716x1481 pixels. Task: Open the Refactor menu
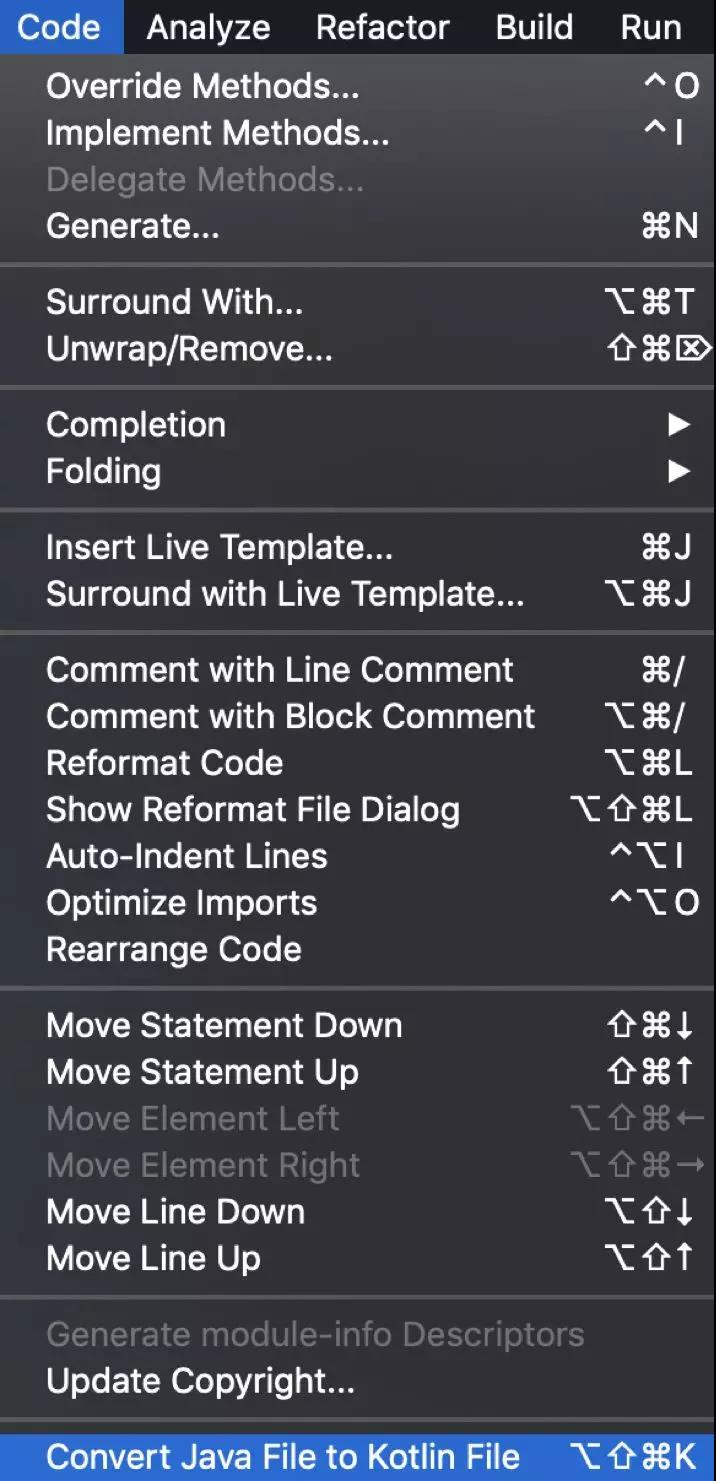[x=383, y=27]
